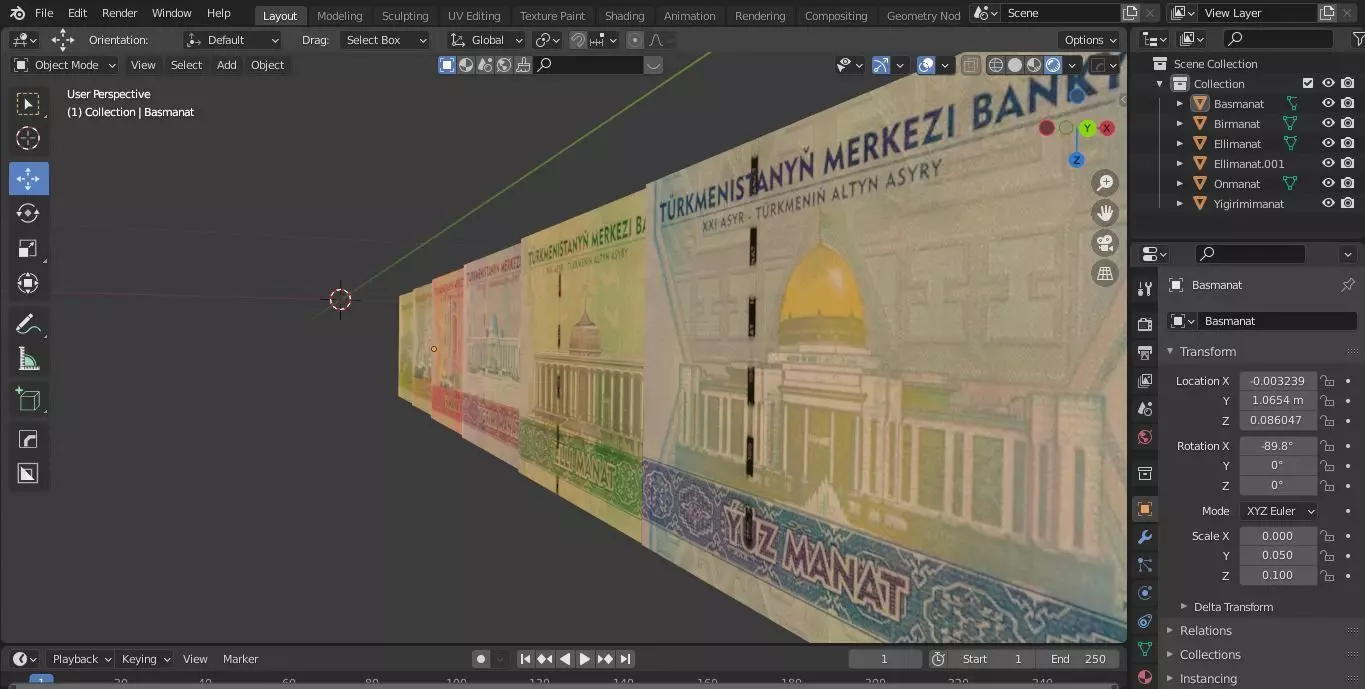This screenshot has height=689, width=1365.
Task: Click the blue Z axis gizmo ball
Action: point(1076,160)
